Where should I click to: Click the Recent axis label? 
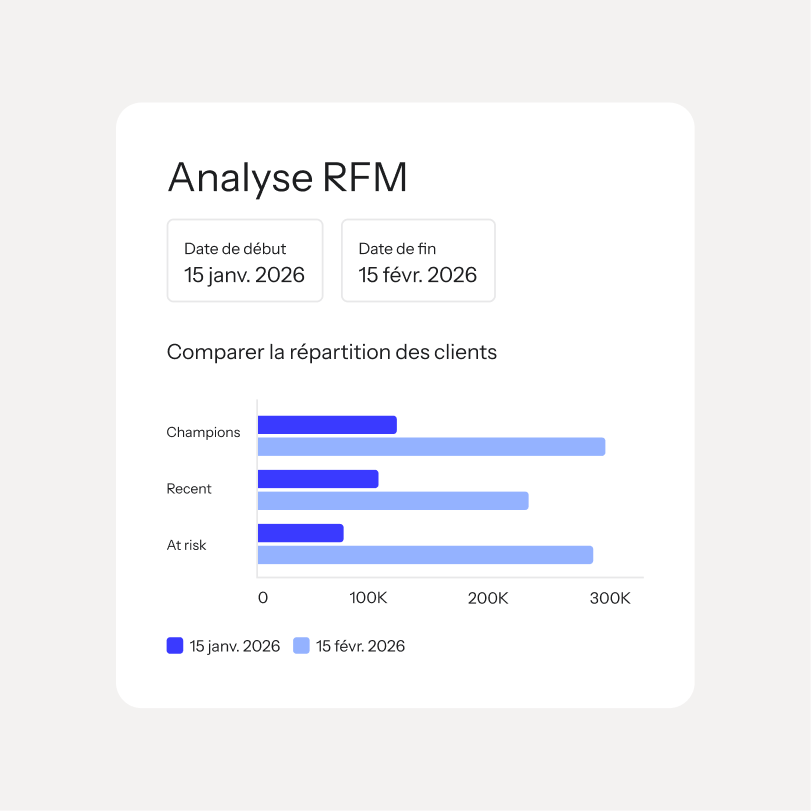pos(189,489)
